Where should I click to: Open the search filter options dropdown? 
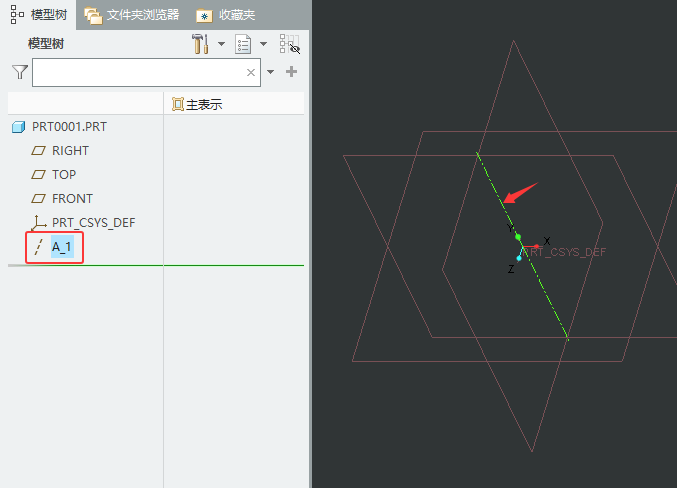coord(271,72)
